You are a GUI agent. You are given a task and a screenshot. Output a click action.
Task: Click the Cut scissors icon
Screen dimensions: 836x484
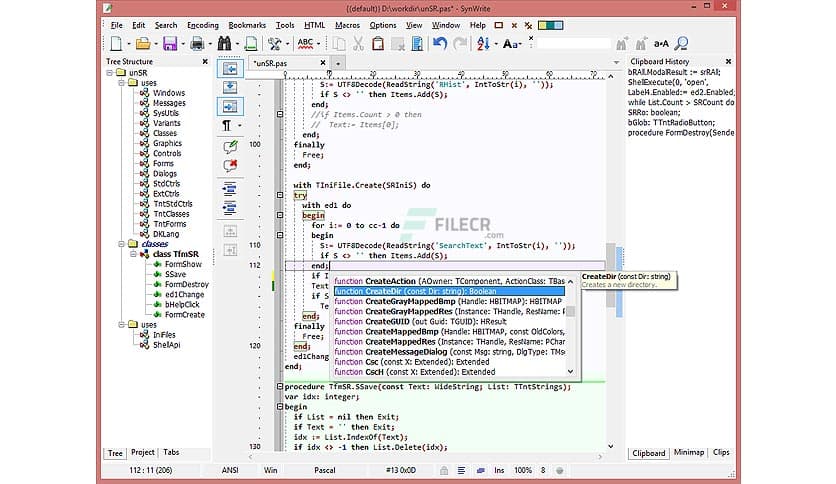(x=358, y=44)
